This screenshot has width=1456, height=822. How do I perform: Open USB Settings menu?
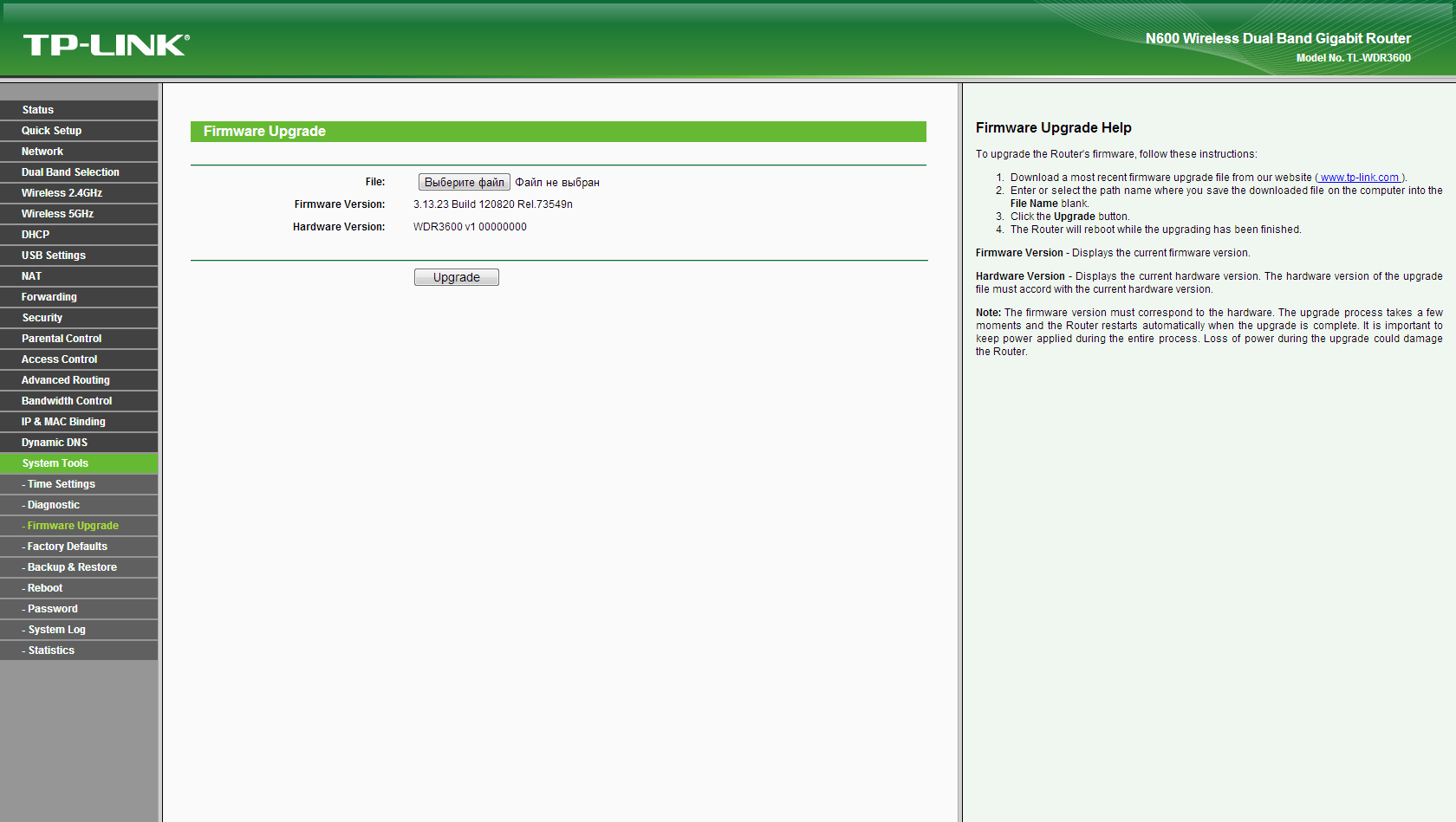pyautogui.click(x=79, y=256)
